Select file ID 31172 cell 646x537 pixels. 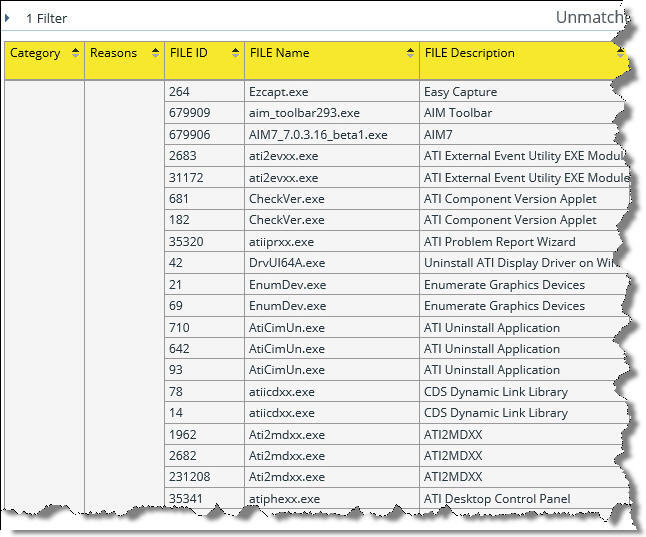[204, 177]
